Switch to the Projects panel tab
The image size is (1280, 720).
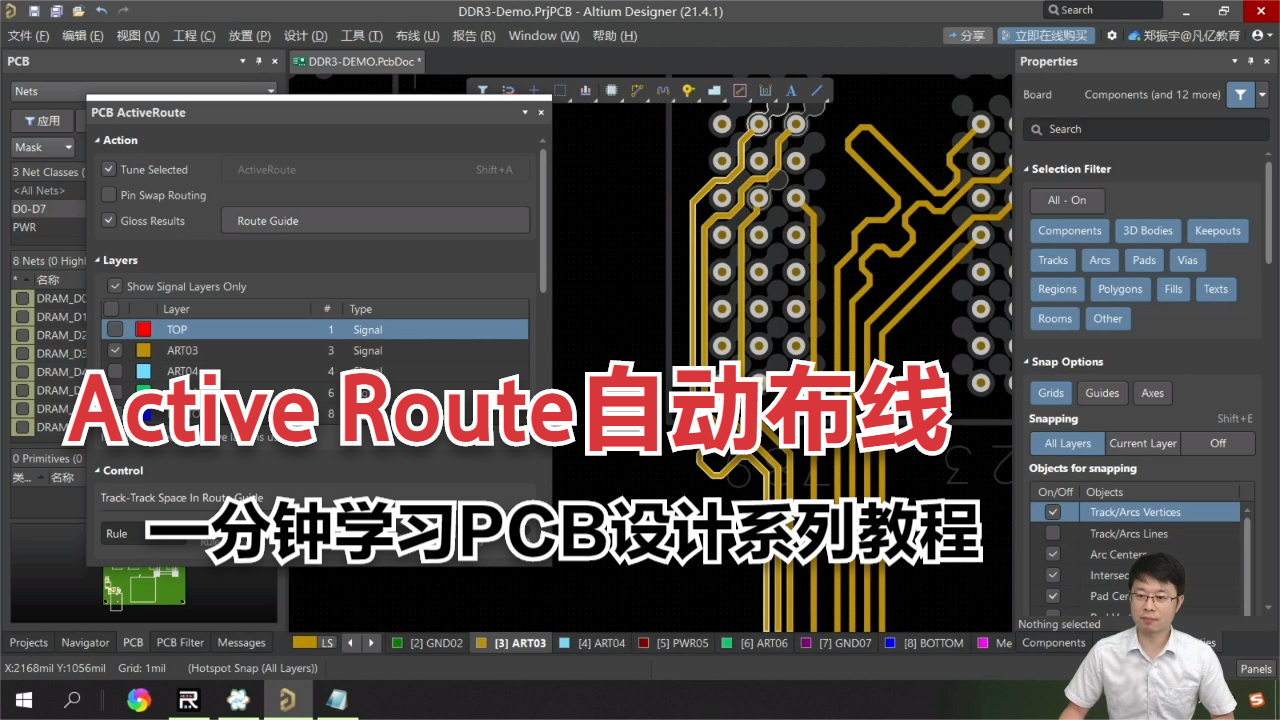pyautogui.click(x=29, y=643)
